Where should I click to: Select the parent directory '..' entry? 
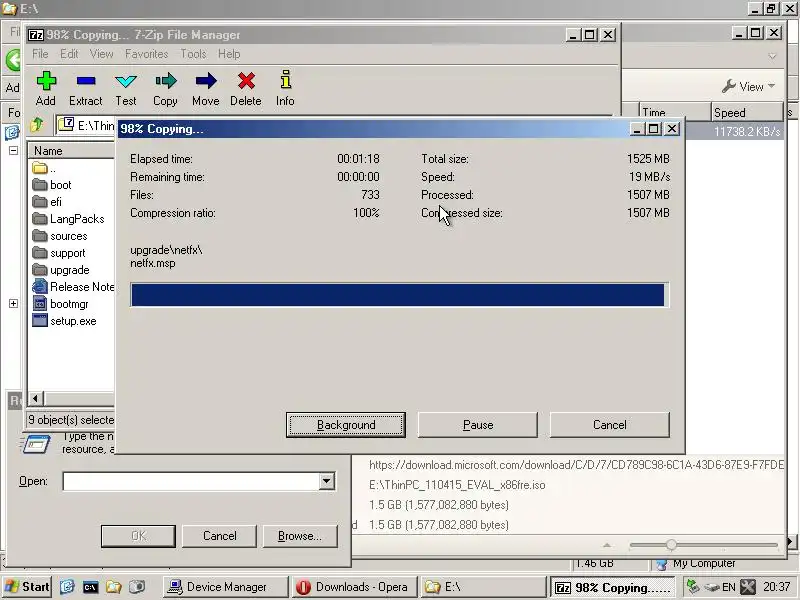click(x=44, y=168)
